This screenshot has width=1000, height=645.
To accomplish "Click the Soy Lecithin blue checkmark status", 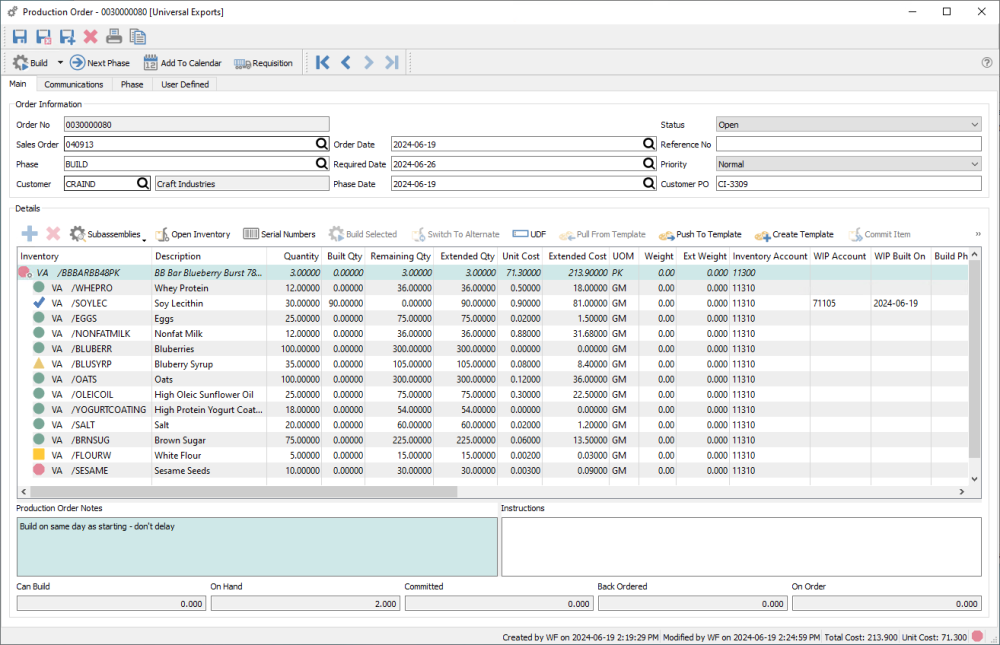I will [x=39, y=302].
